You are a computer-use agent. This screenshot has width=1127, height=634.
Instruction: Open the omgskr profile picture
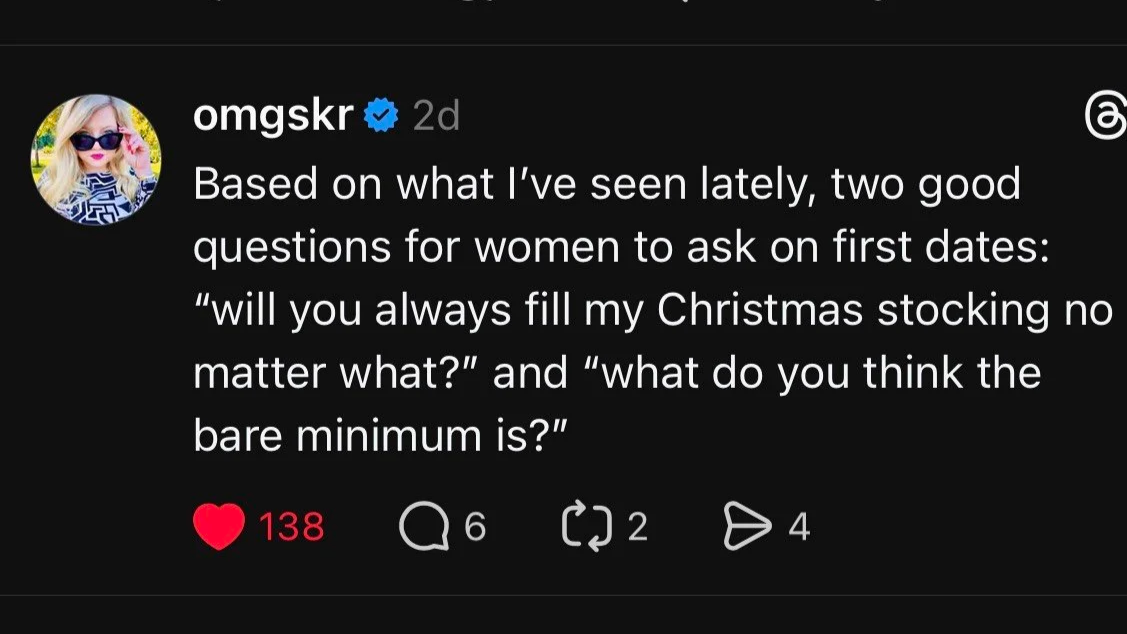[96, 160]
